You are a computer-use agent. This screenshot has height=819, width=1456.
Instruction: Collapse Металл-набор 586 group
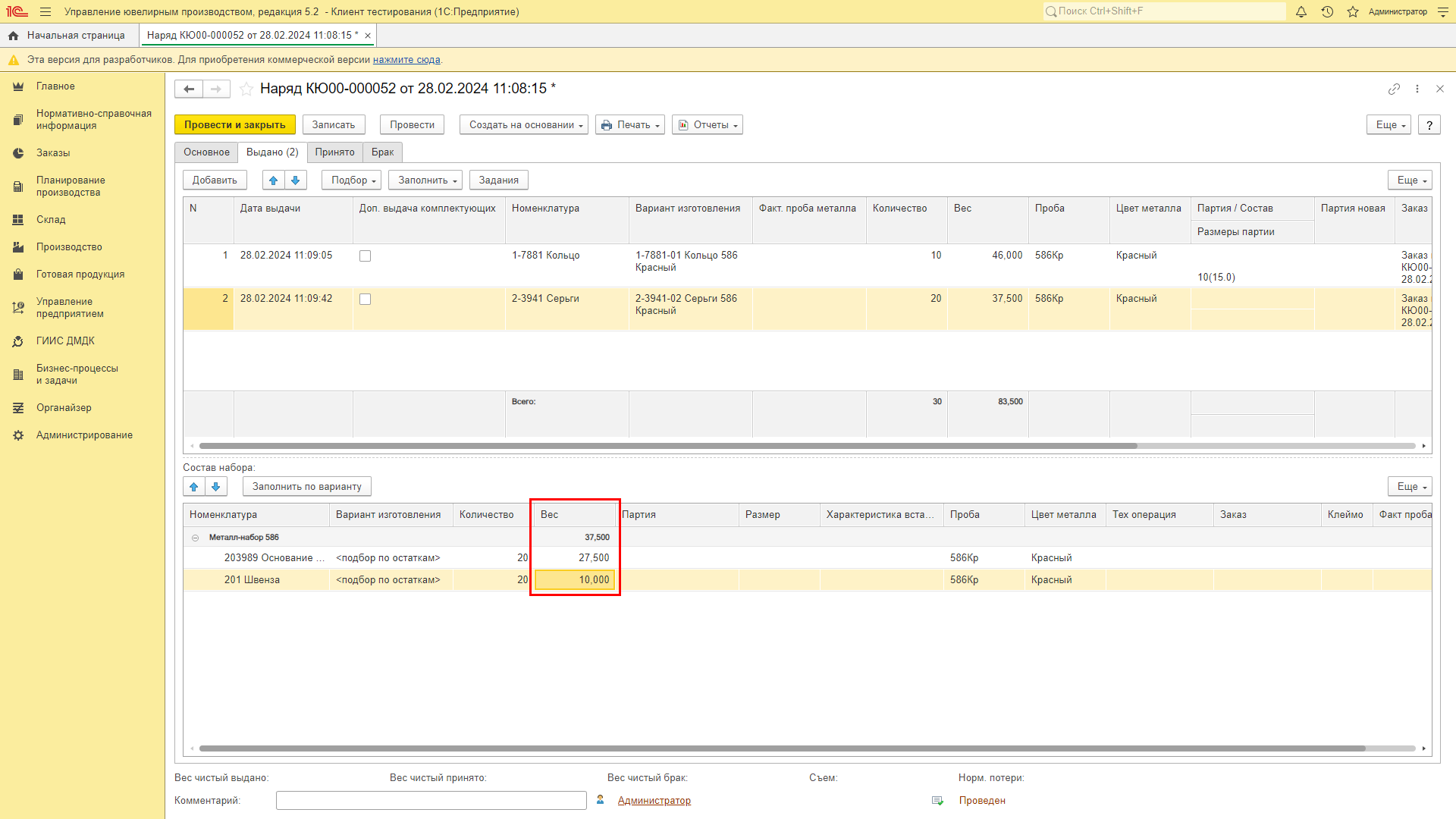point(195,538)
